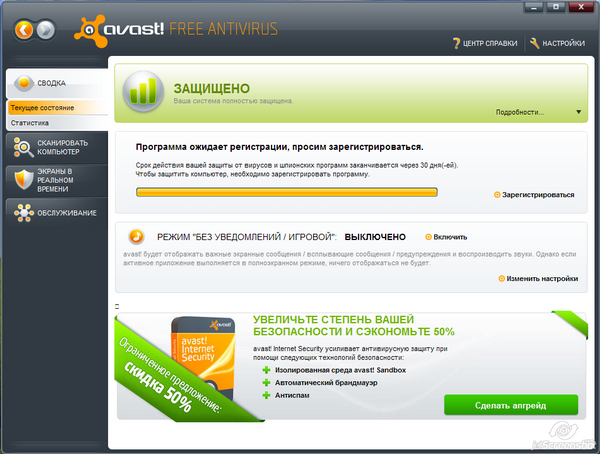Click the orange bullet beside Изменить настройки

coord(502,279)
